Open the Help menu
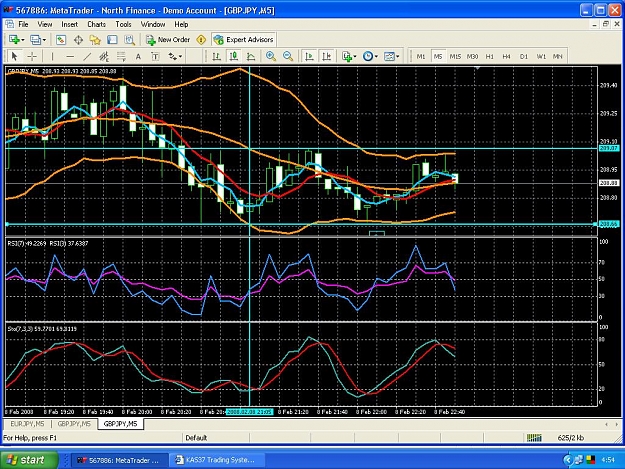 [x=181, y=24]
